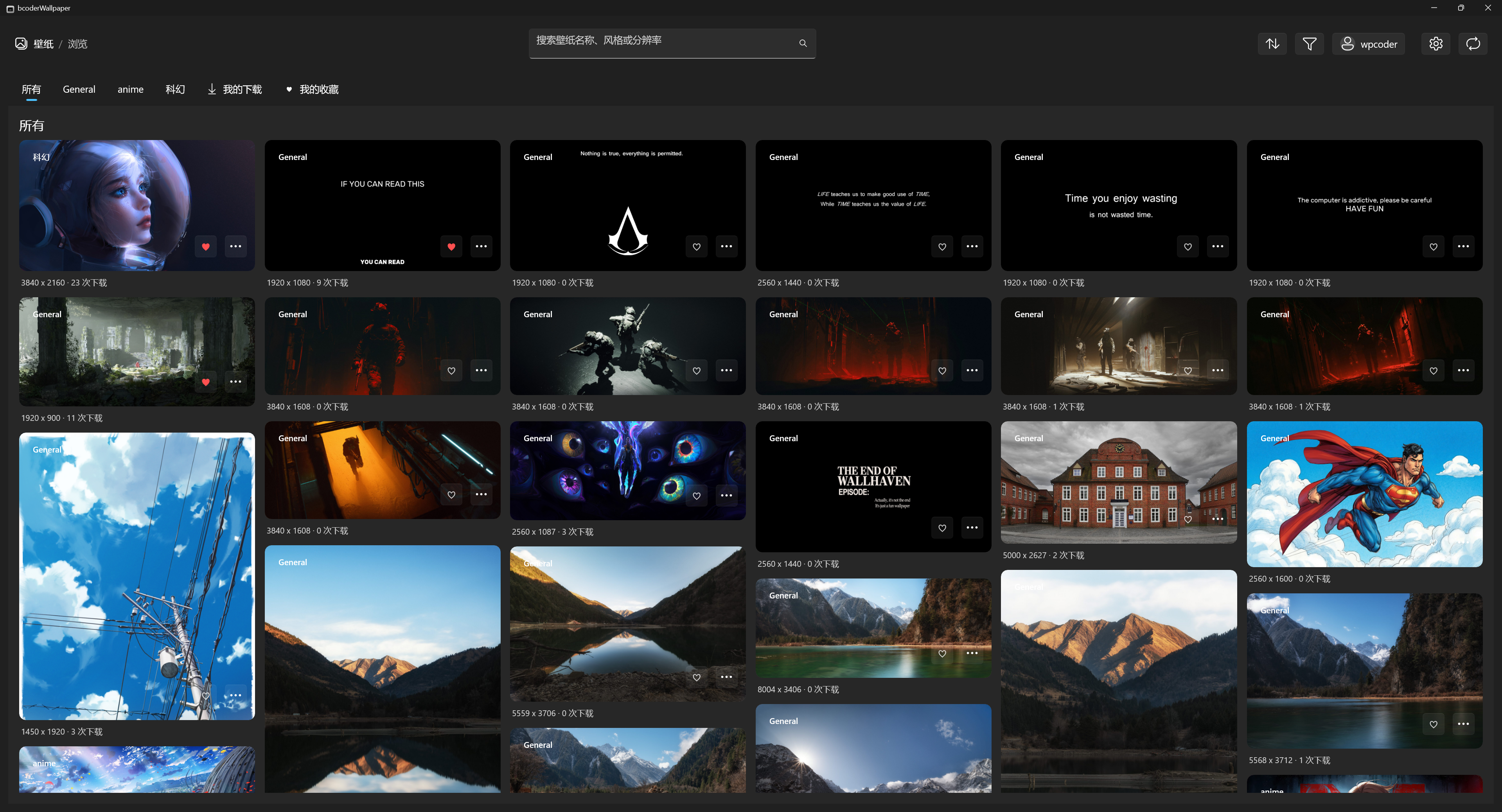
Task: Click the heart icon beside 我的收藏
Action: click(290, 89)
